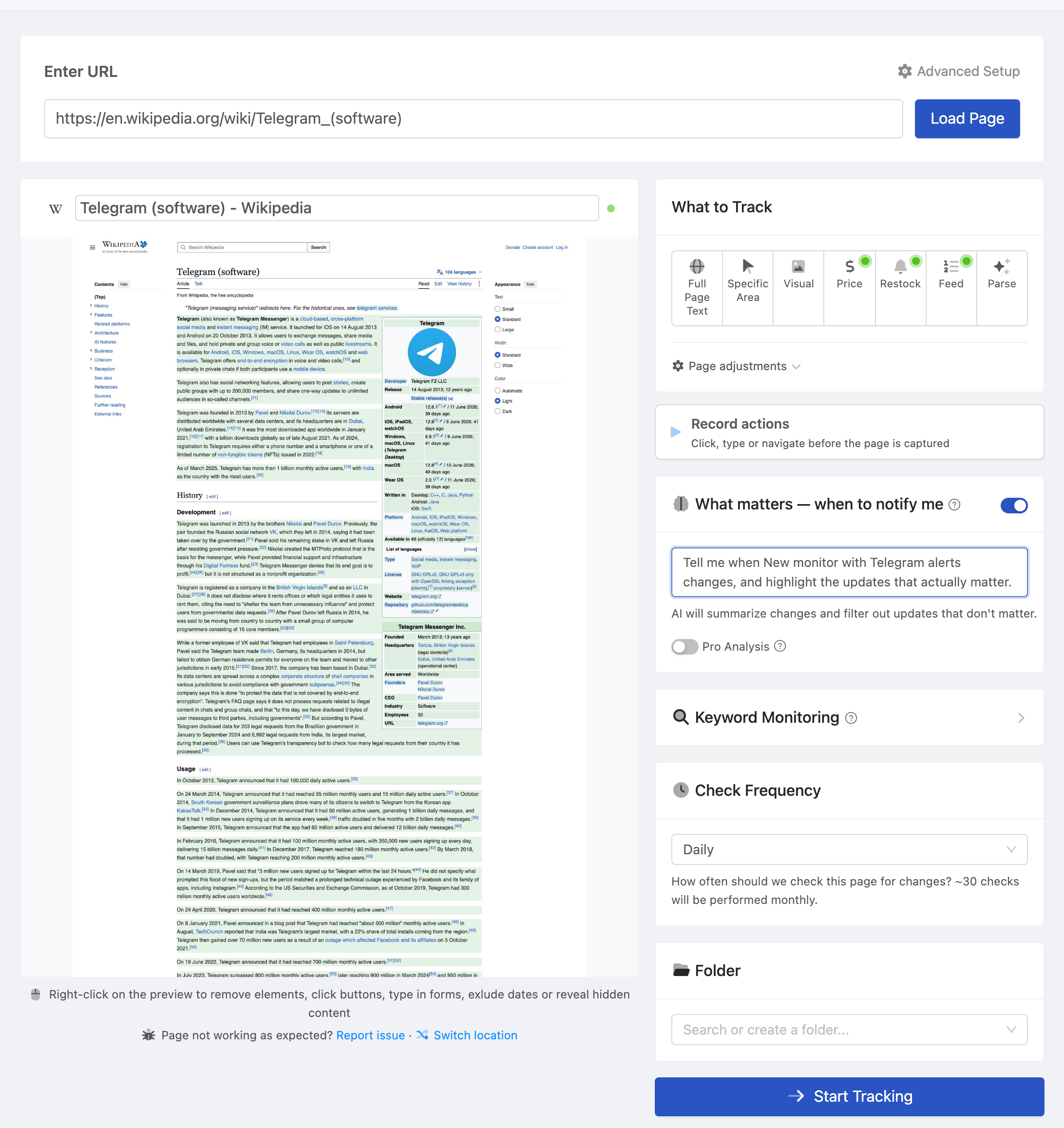This screenshot has height=1128, width=1064.
Task: Select the Price dollar icon
Action: pos(850,266)
